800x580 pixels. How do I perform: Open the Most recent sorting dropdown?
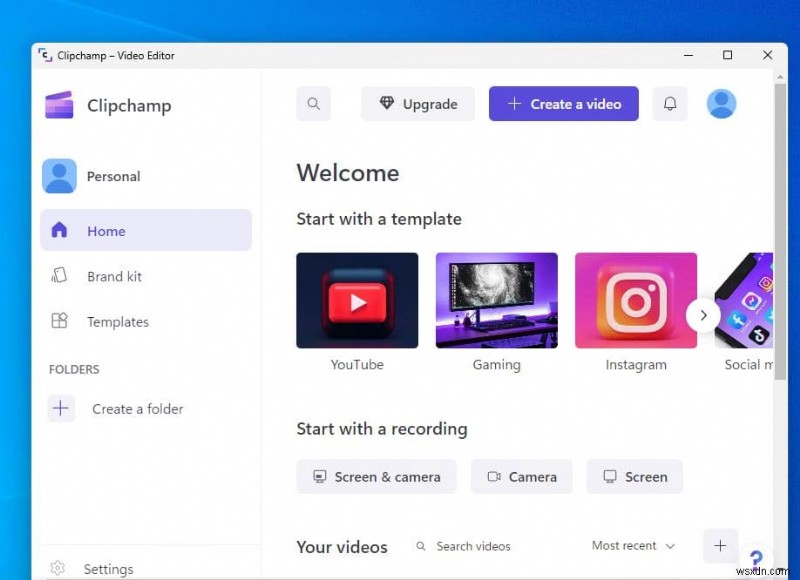click(632, 546)
